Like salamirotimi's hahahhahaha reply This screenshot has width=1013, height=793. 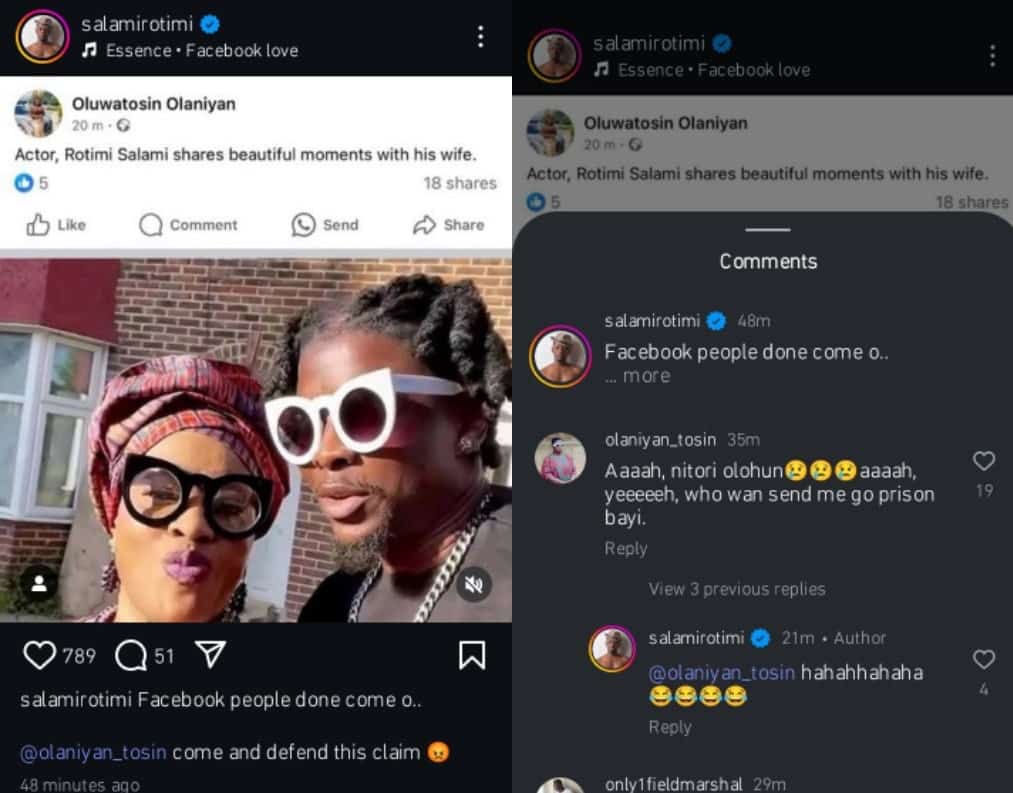click(x=984, y=660)
